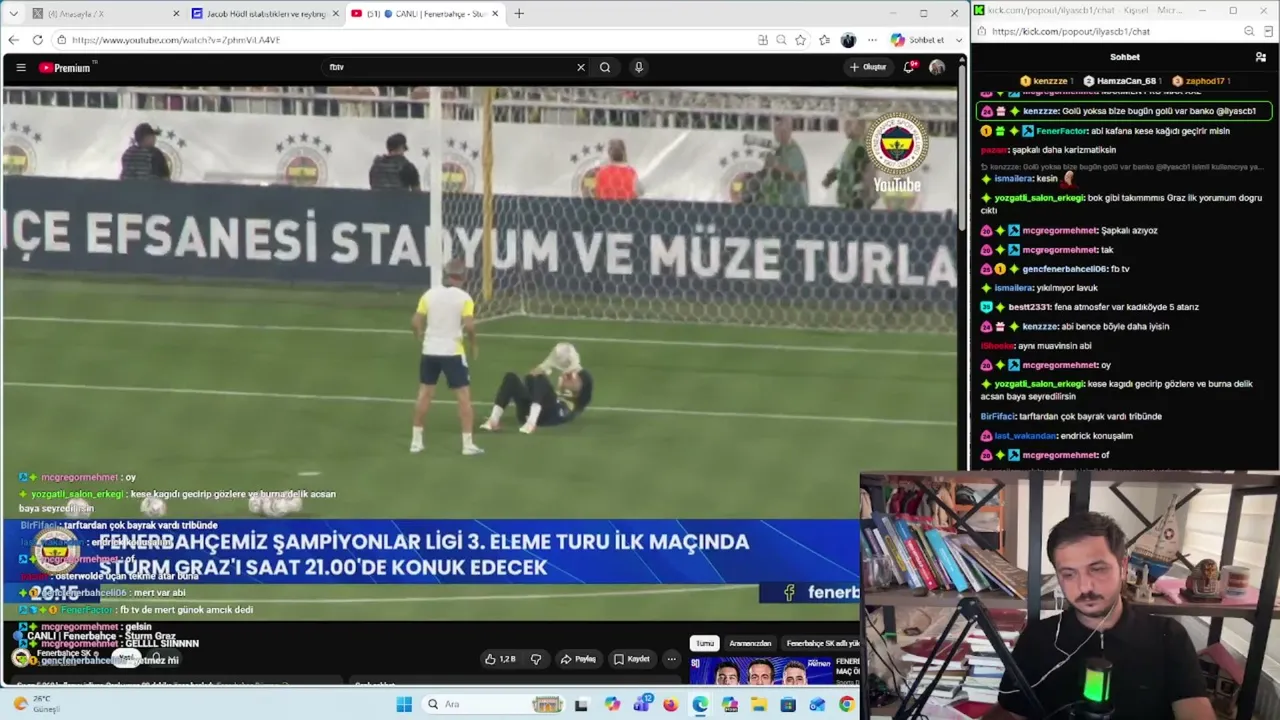Open the Windows Start menu

coord(404,704)
